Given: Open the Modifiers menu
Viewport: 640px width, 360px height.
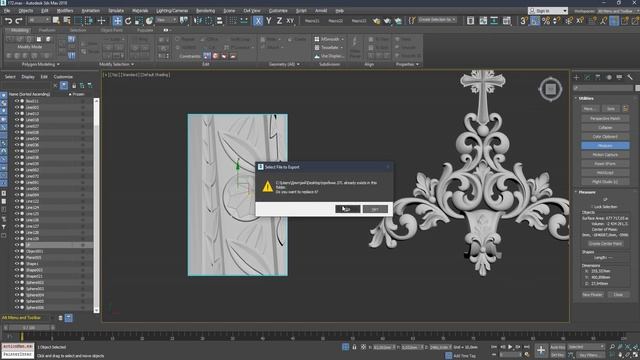Looking at the screenshot, I should point(65,11).
